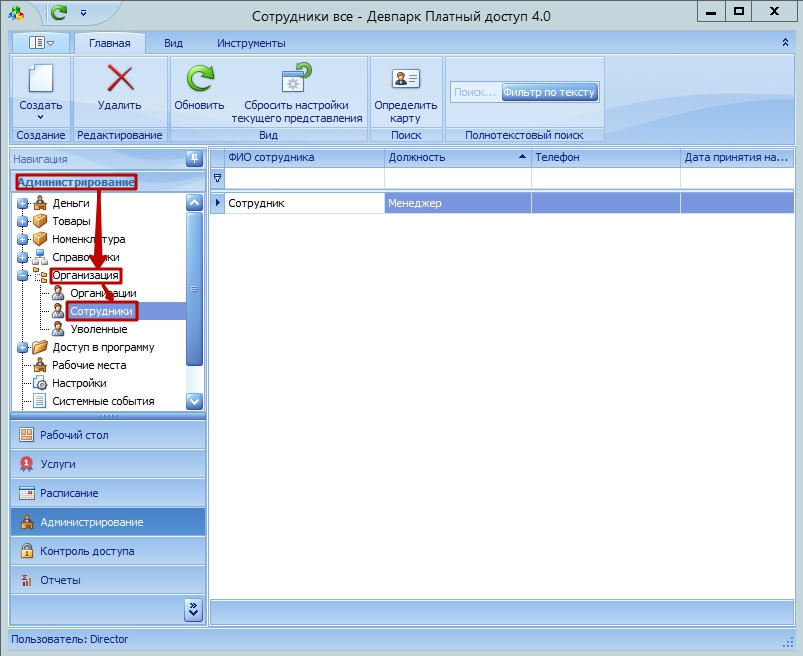This screenshot has height=656, width=803.
Task: Click Сбросить настройки текущего представления icon
Action: (297, 79)
